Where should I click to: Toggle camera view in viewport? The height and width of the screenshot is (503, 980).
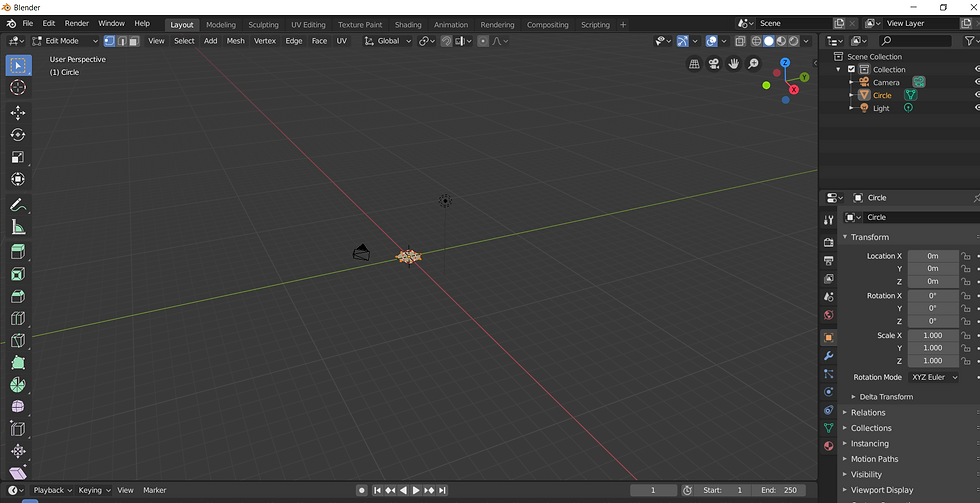(713, 64)
